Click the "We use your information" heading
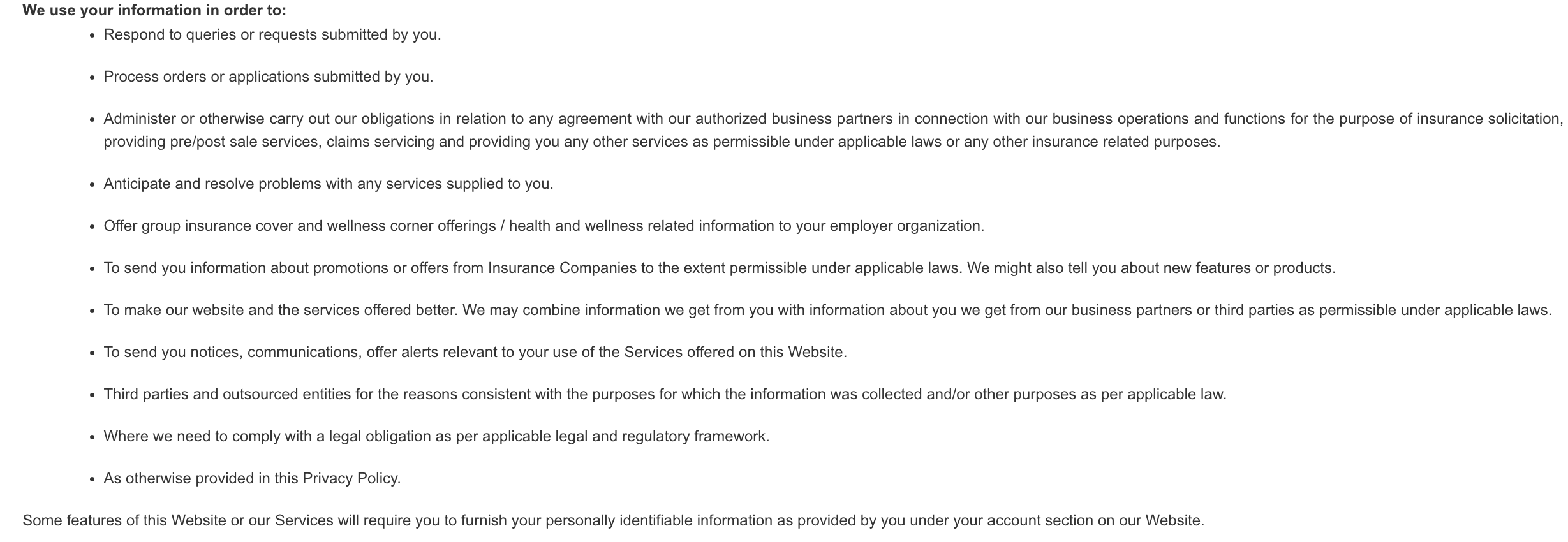1568x542 pixels. (x=154, y=11)
